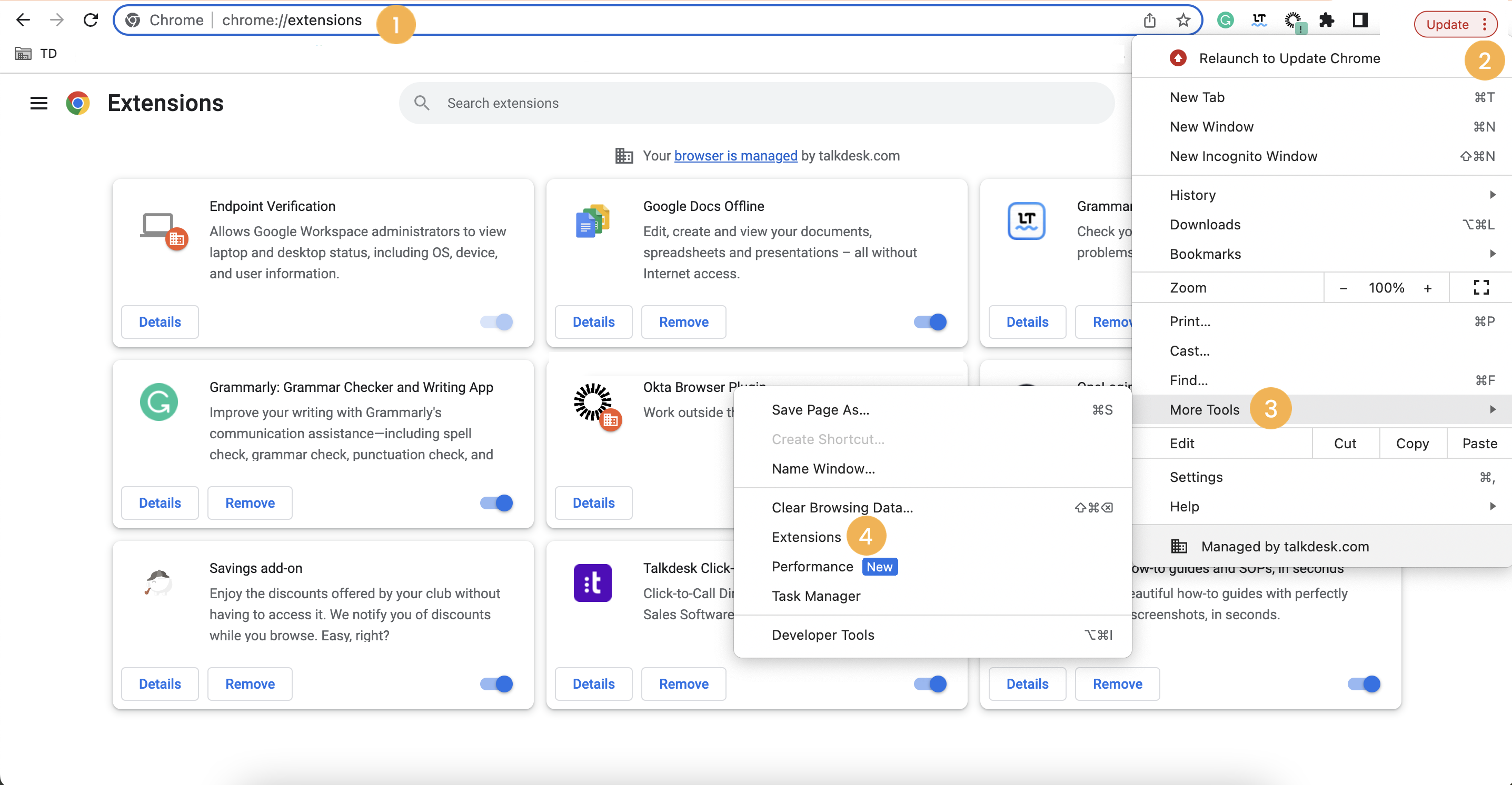Focus the Search extensions field
The width and height of the screenshot is (1512, 785).
click(x=757, y=103)
